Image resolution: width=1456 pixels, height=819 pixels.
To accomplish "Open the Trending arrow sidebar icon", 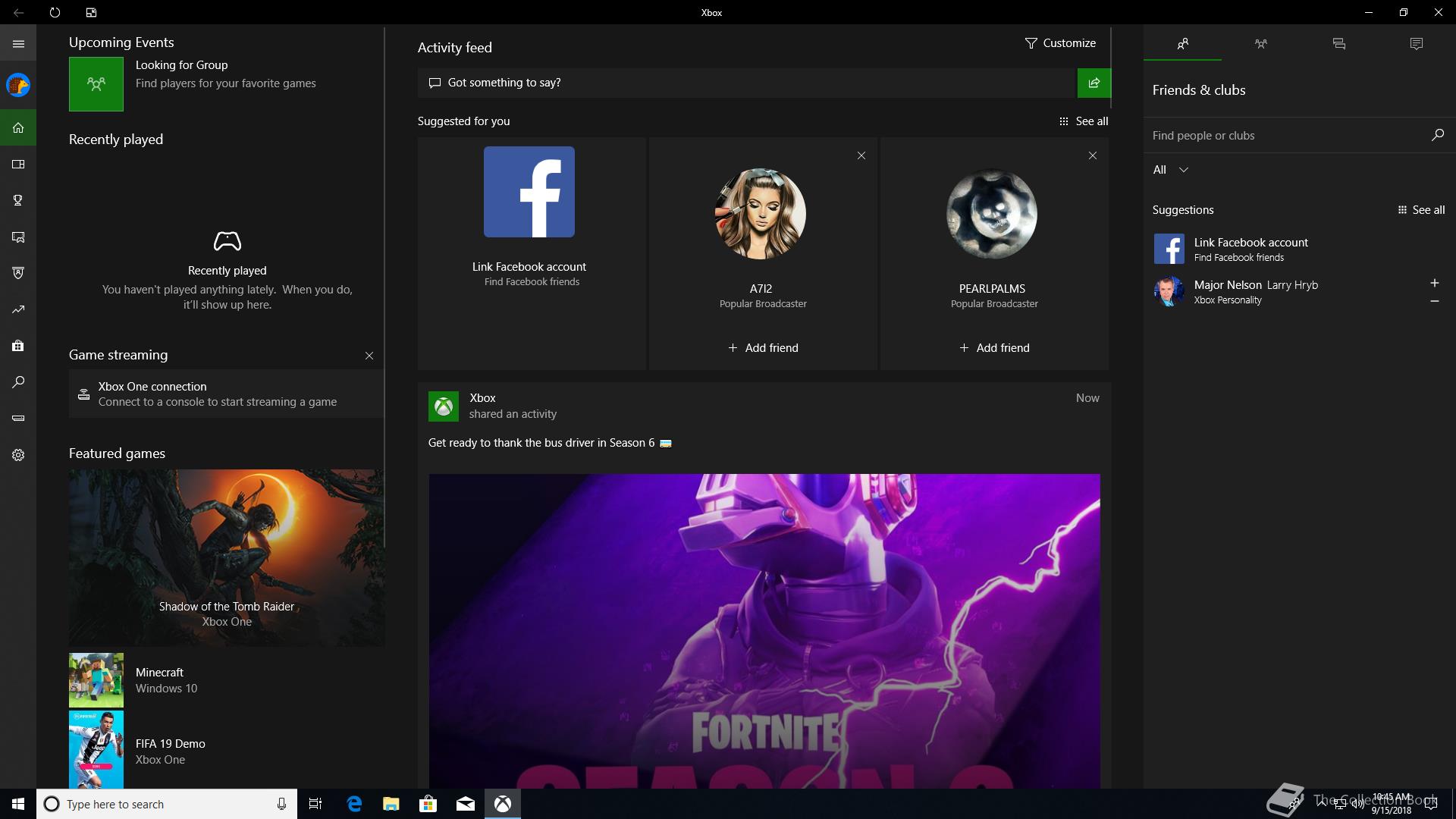I will (18, 309).
